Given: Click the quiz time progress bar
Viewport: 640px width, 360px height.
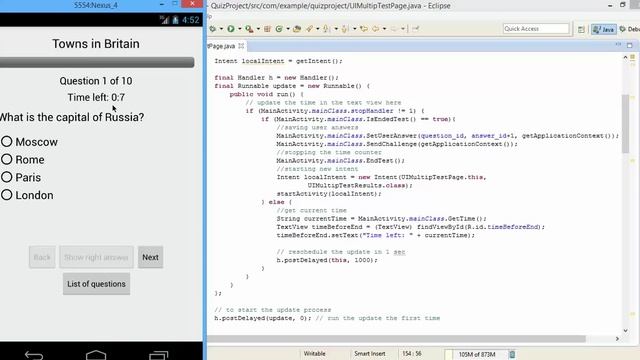Looking at the screenshot, I should coord(97,62).
